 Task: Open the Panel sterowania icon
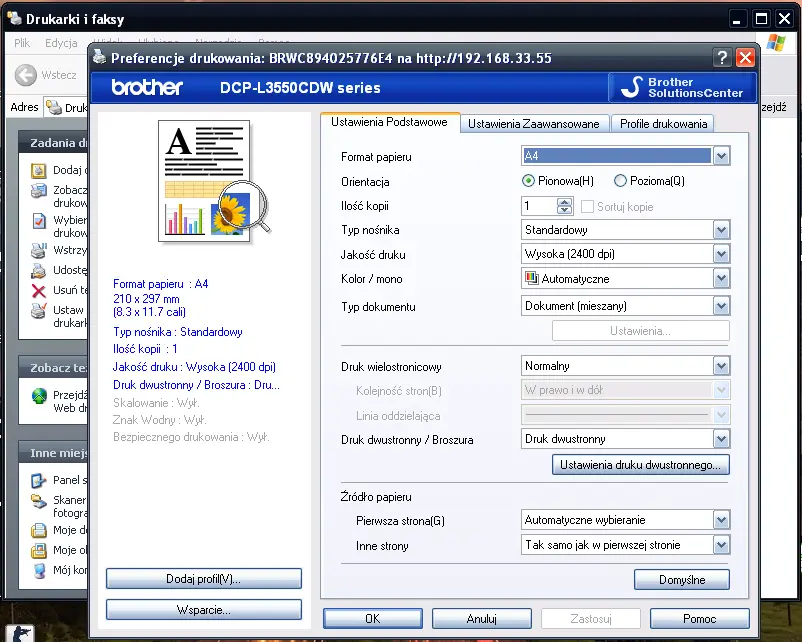point(39,480)
